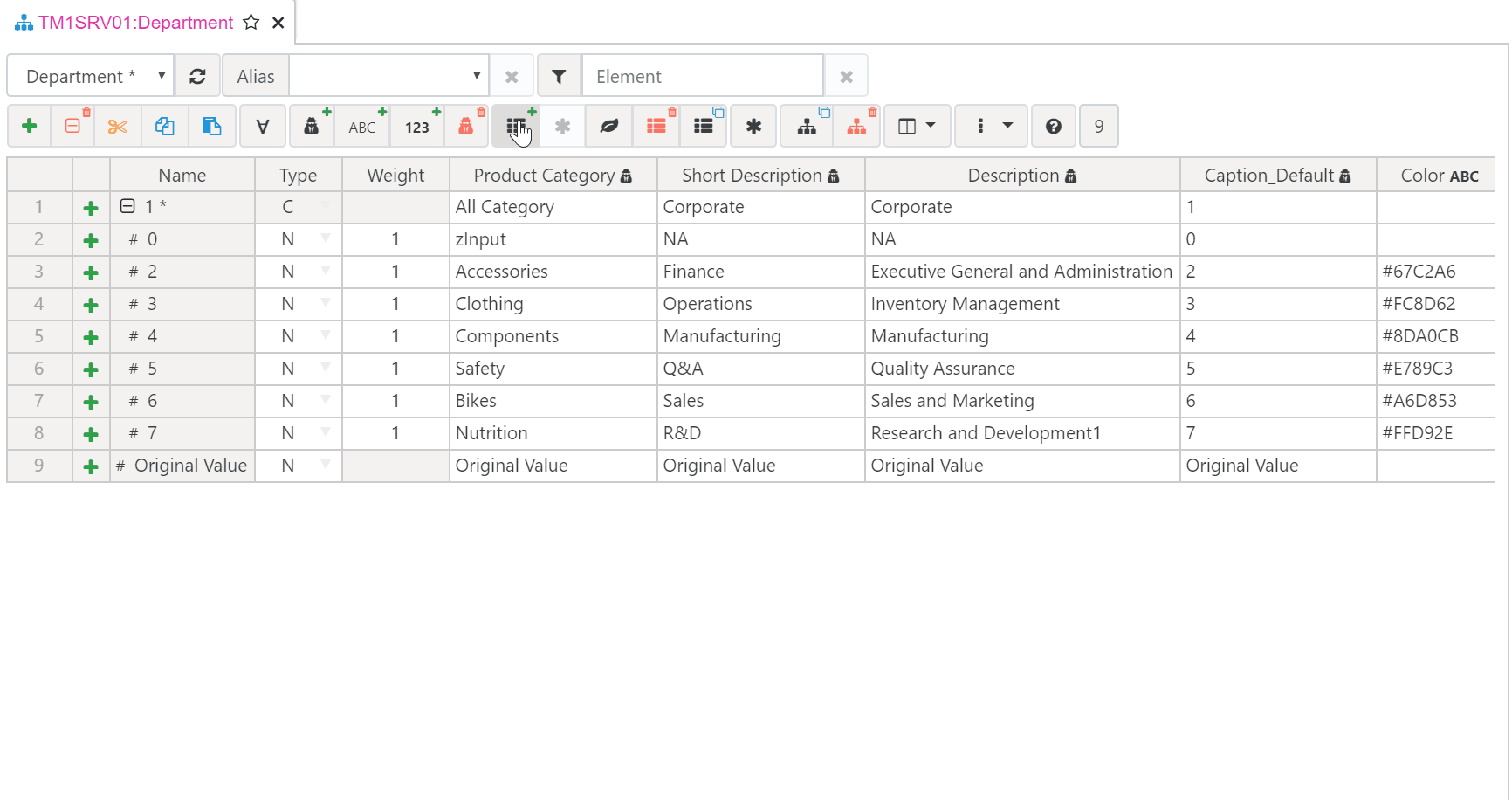The image size is (1512, 800).
Task: Click inside the Element search field
Action: pos(703,76)
